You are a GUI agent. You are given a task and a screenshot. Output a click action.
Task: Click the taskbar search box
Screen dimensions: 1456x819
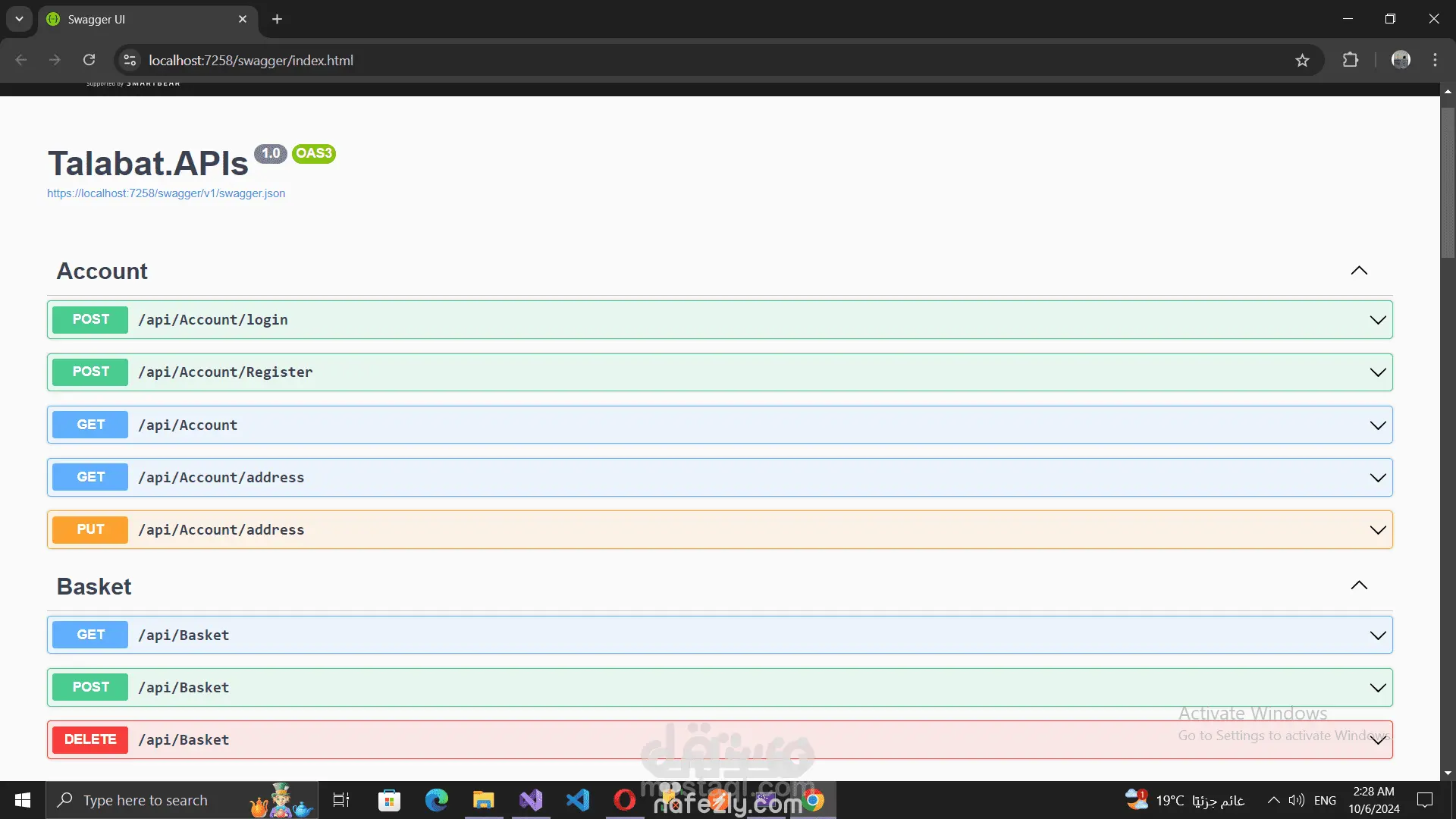182,800
